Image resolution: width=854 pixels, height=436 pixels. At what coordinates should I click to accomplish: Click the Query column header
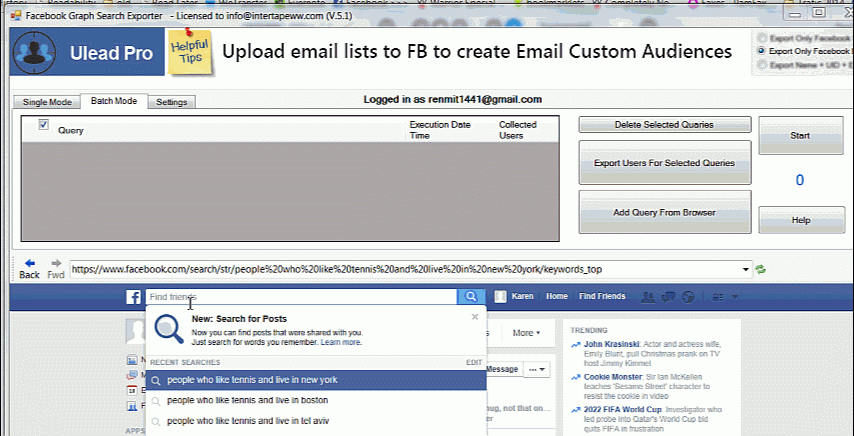click(x=71, y=131)
